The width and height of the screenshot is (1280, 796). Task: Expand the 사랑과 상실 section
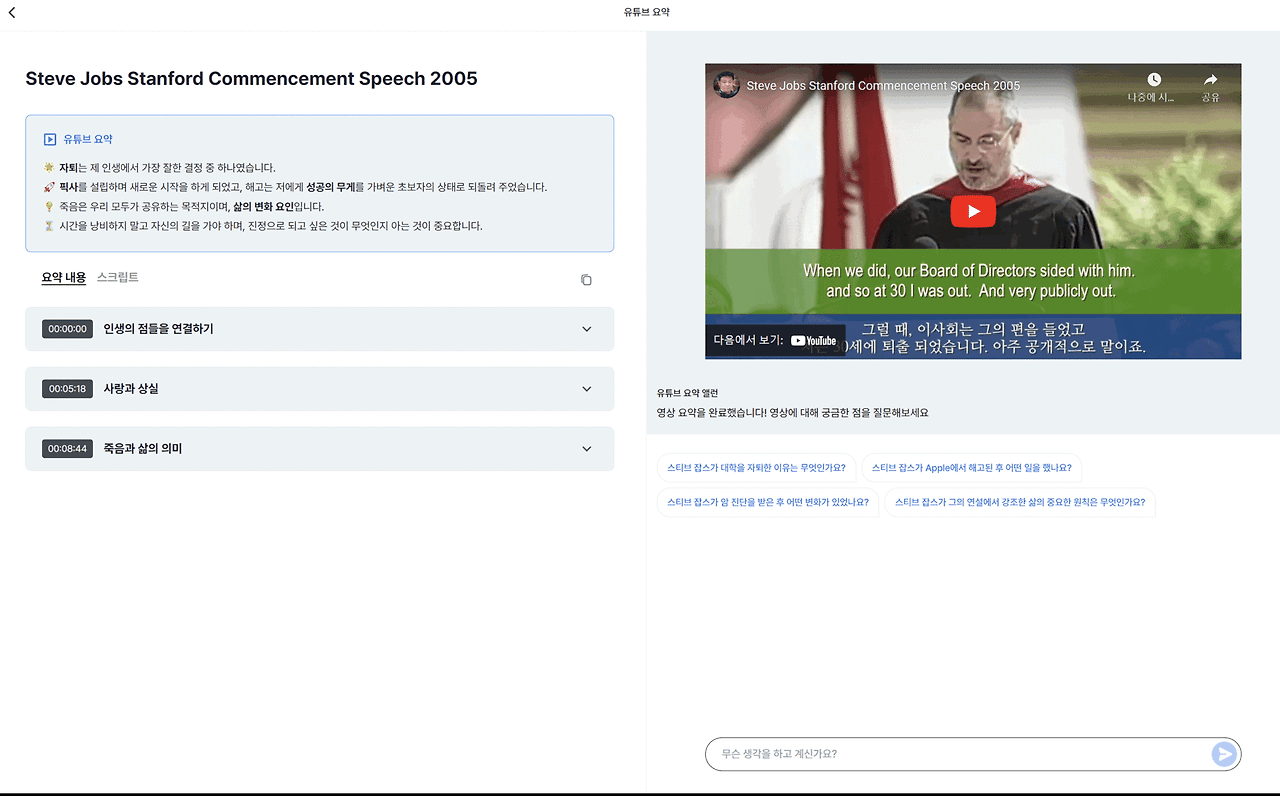(x=319, y=389)
